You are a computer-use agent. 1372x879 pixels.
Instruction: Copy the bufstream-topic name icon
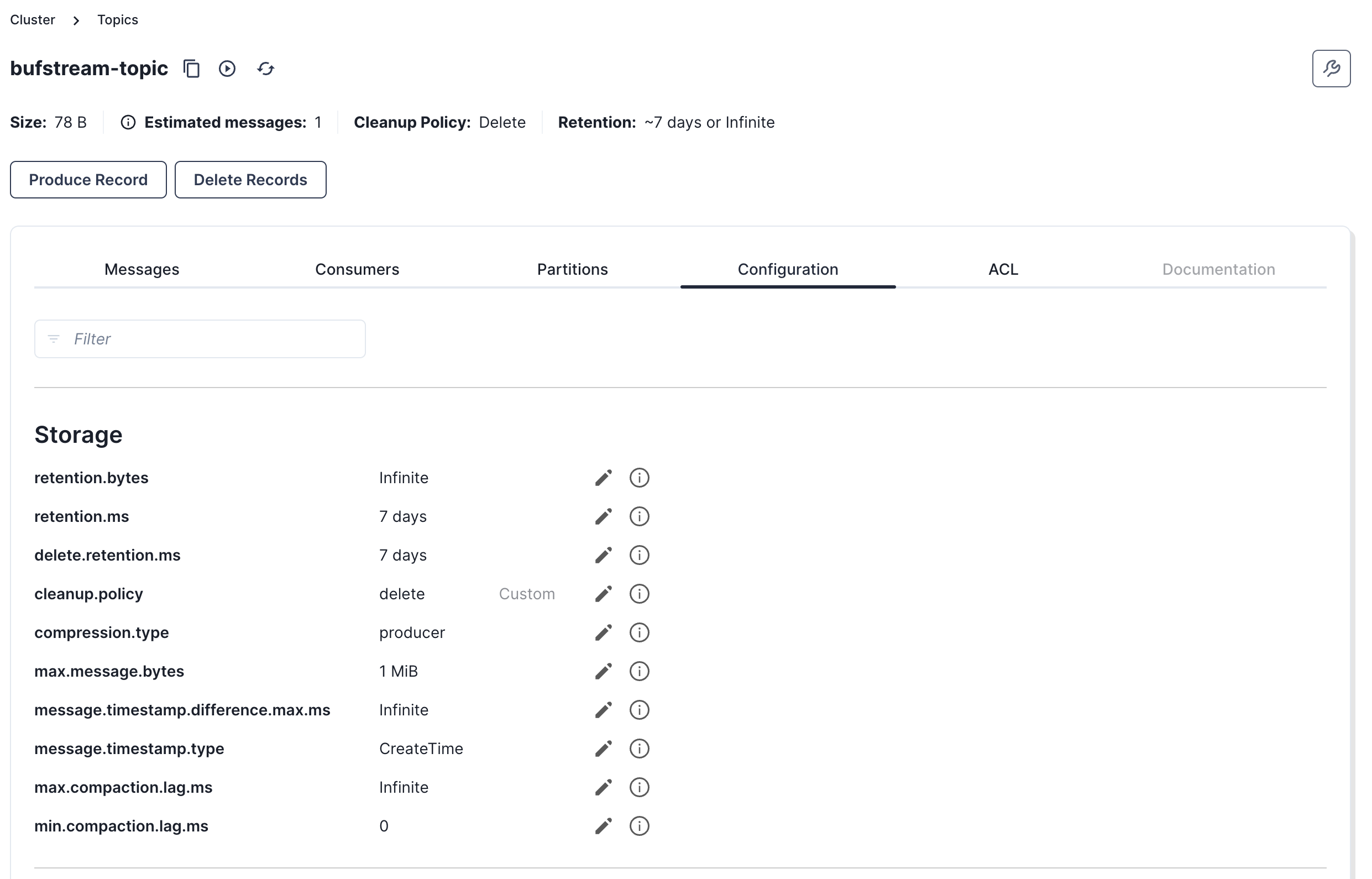pyautogui.click(x=192, y=69)
